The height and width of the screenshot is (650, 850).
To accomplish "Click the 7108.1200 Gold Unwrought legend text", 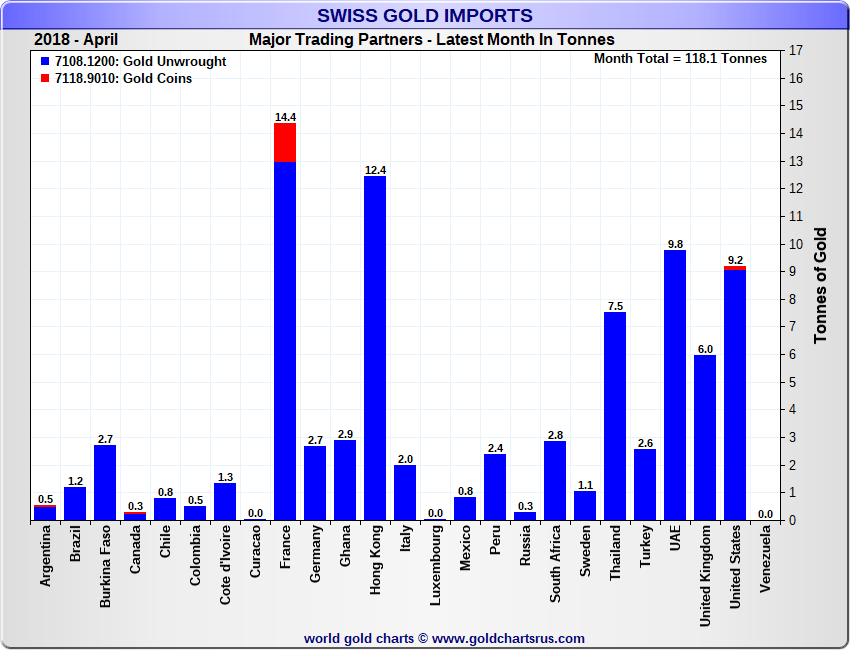I will point(140,62).
